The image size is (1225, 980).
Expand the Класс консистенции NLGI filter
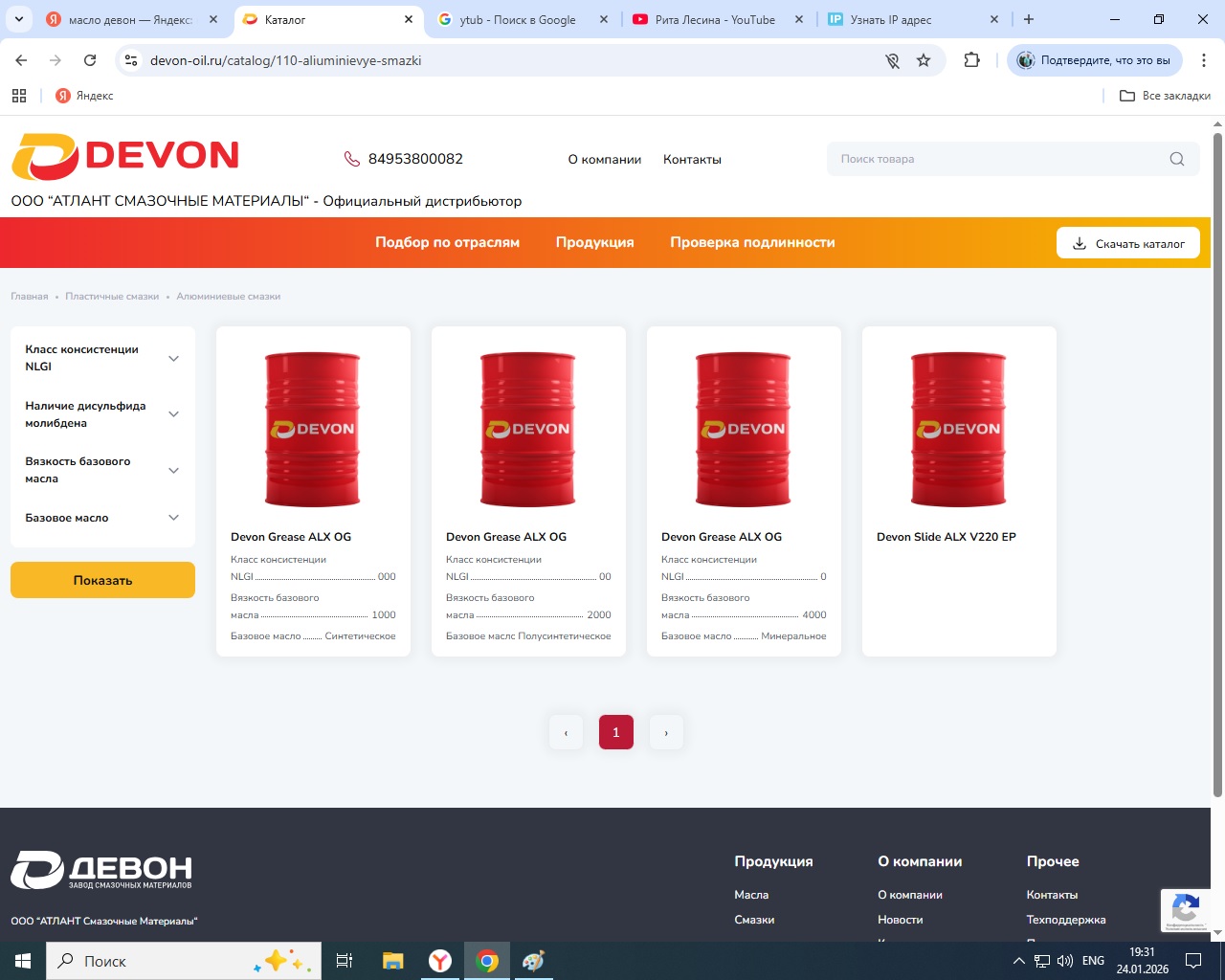point(102,358)
